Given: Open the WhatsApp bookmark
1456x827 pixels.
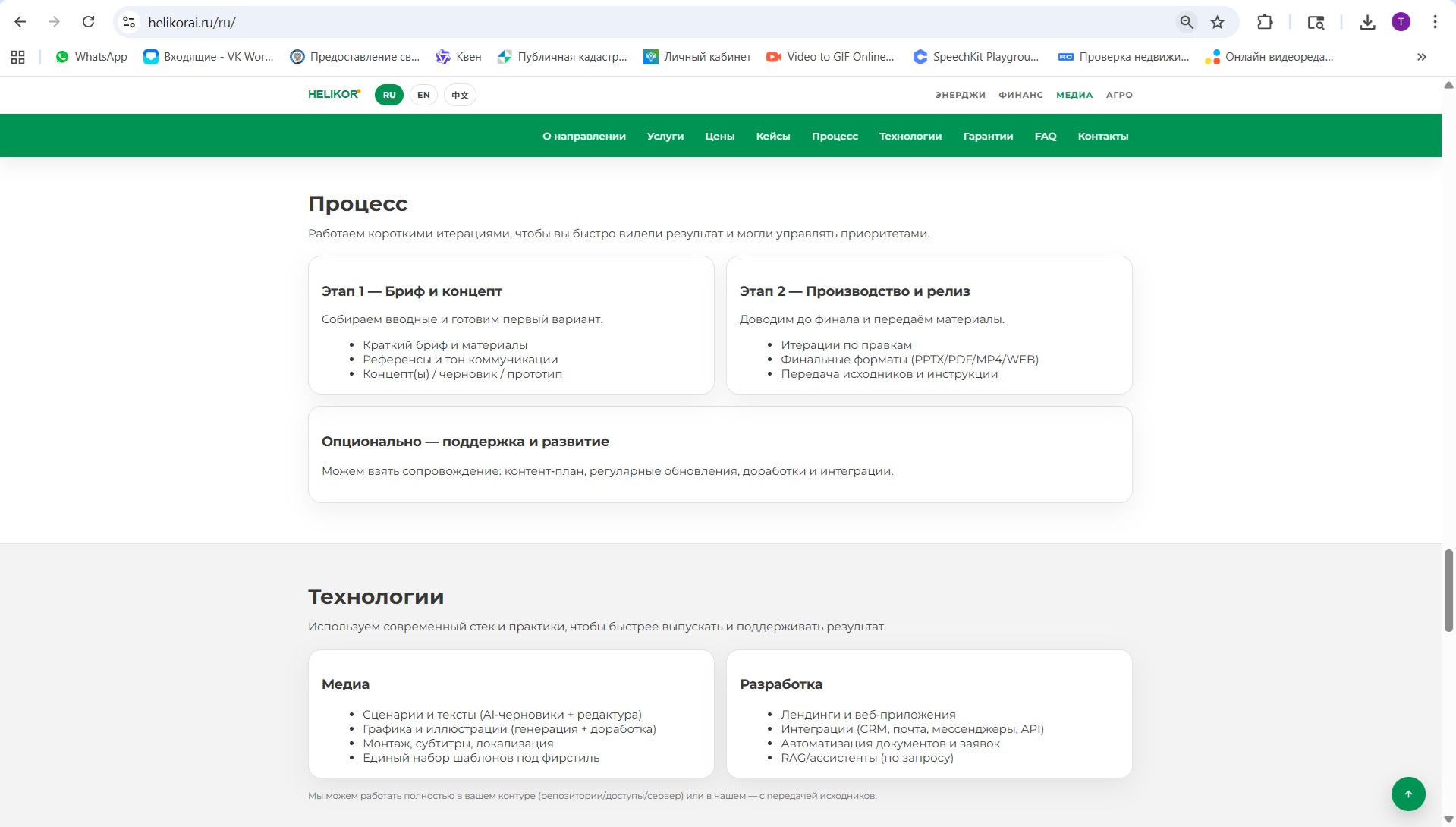Looking at the screenshot, I should coord(91,57).
